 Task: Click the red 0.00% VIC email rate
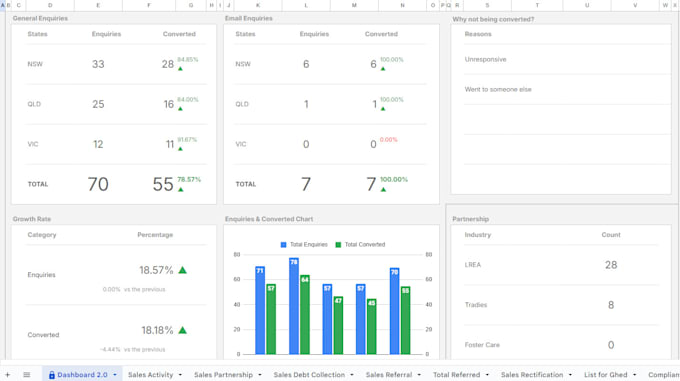(389, 140)
